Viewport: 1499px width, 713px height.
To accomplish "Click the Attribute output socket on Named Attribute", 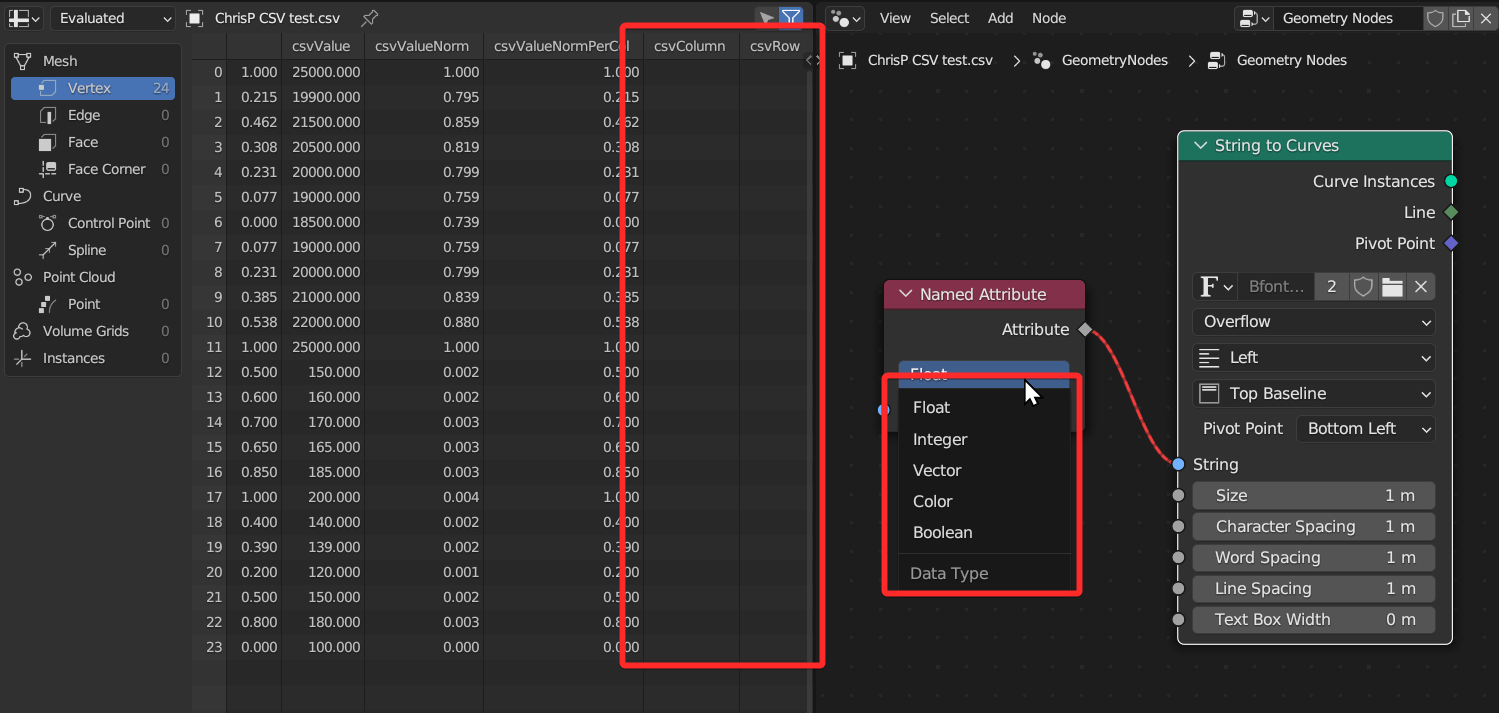I will [1085, 329].
